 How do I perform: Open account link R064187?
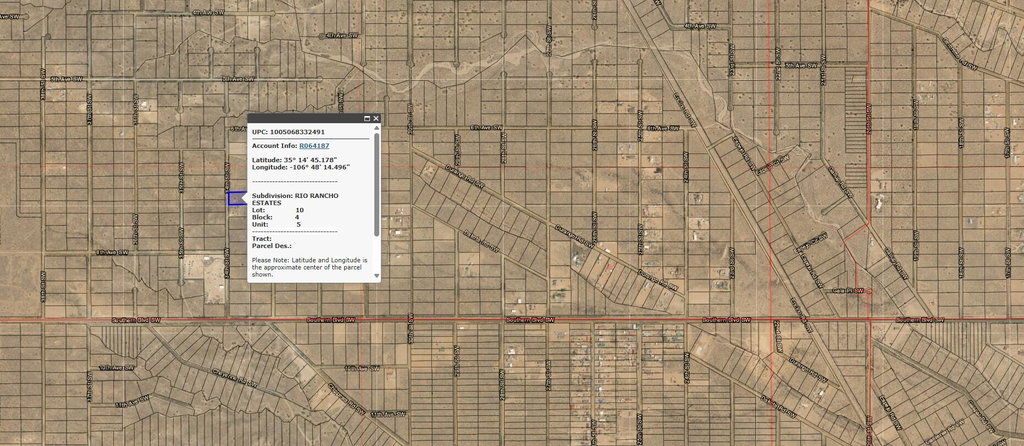coord(314,146)
